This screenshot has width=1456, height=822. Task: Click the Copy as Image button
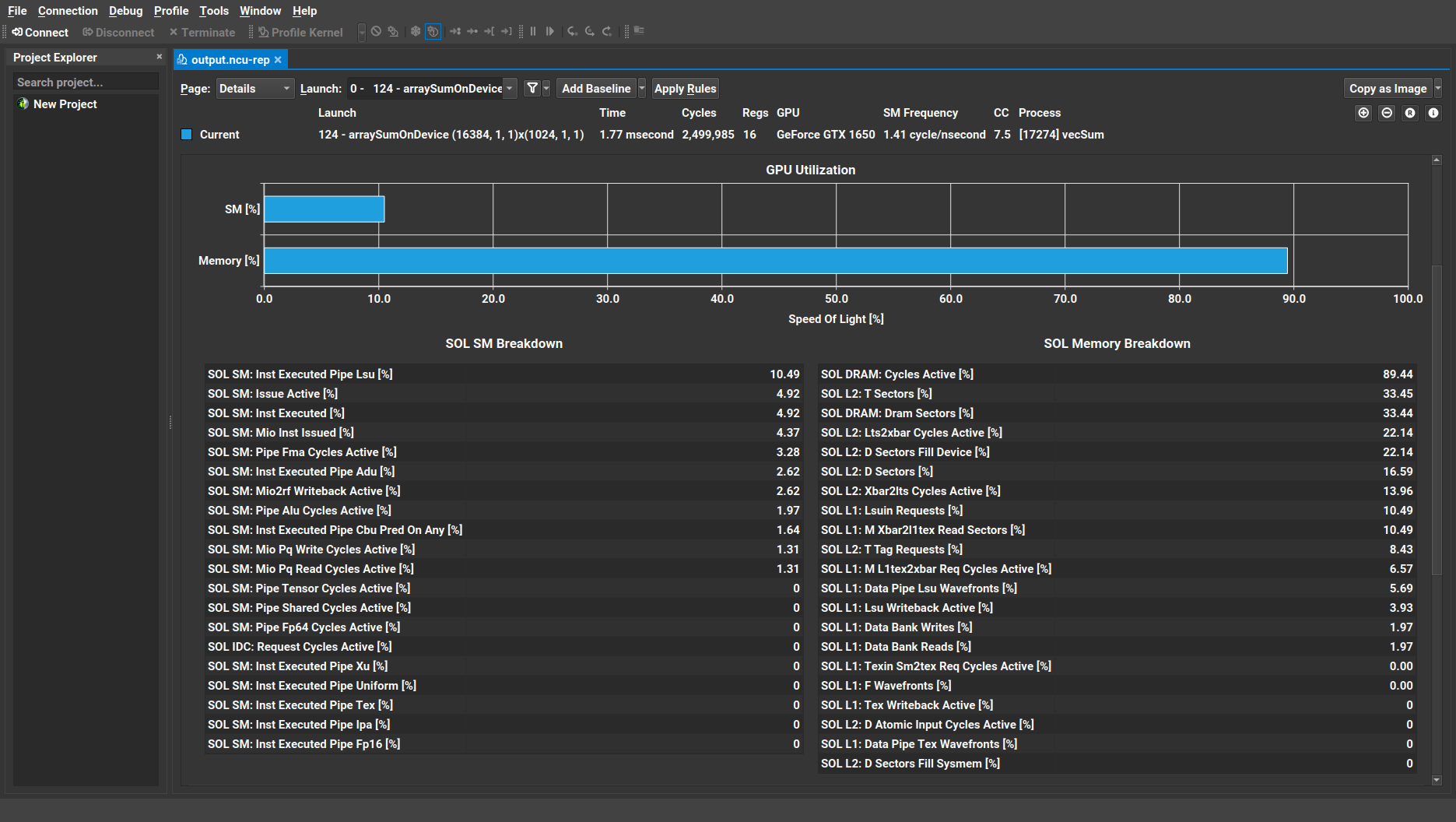1388,89
